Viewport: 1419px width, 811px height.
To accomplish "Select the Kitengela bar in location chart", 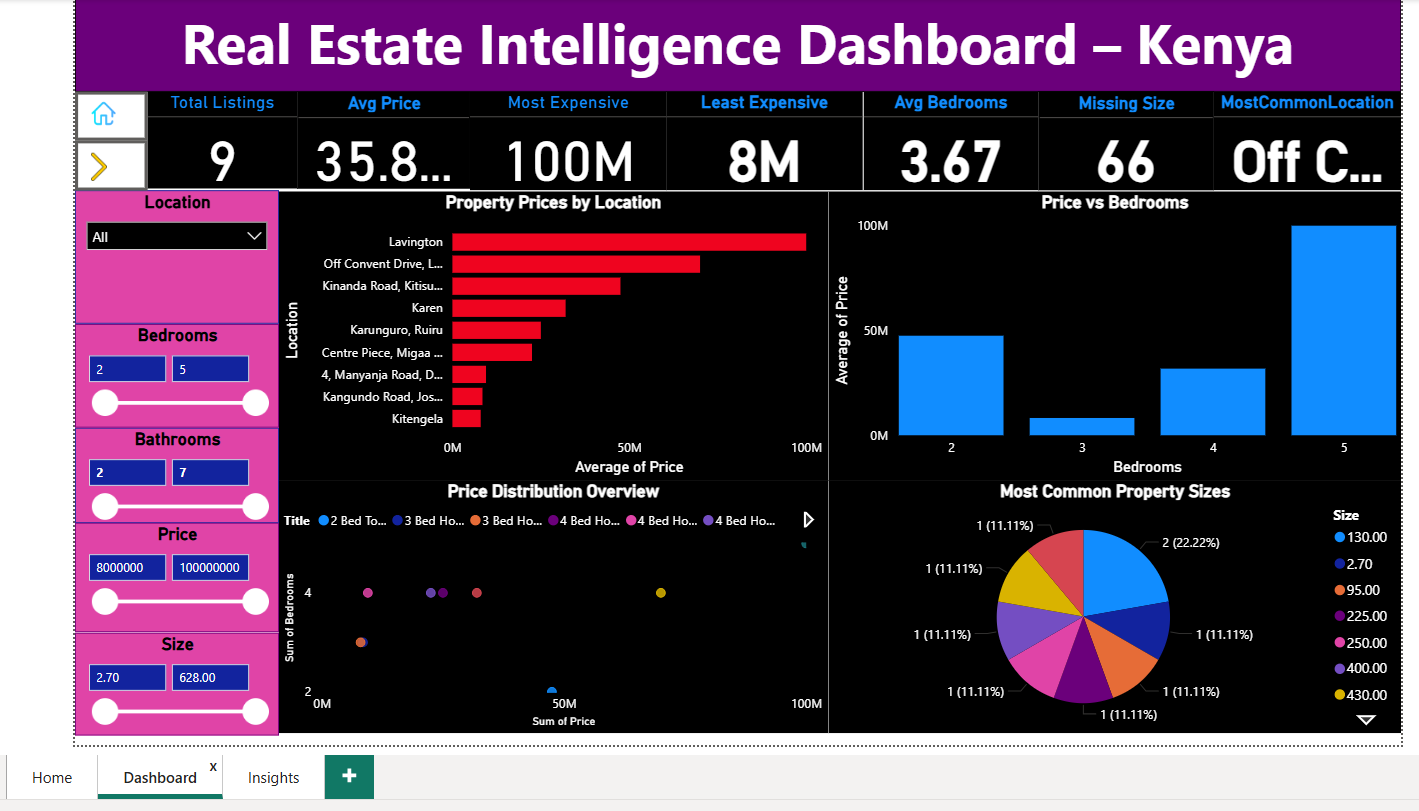I will pos(466,419).
